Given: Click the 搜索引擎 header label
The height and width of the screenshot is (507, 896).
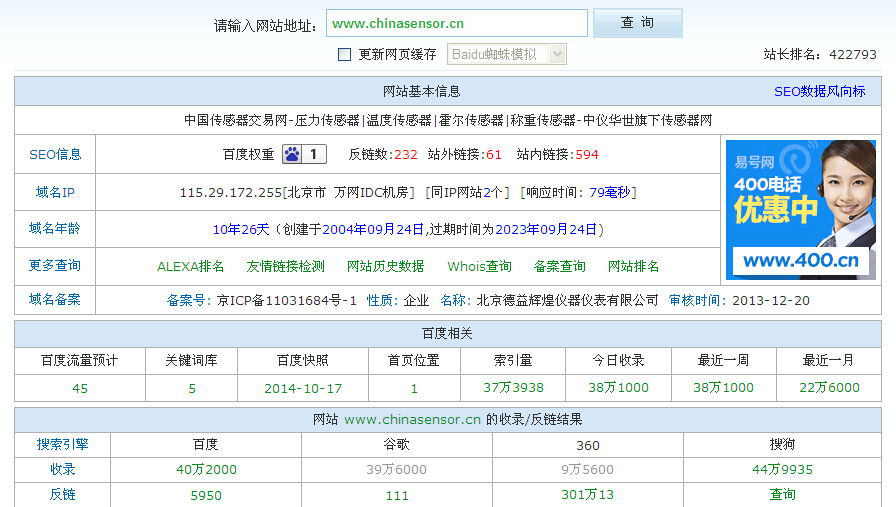Looking at the screenshot, I should pyautogui.click(x=62, y=444).
